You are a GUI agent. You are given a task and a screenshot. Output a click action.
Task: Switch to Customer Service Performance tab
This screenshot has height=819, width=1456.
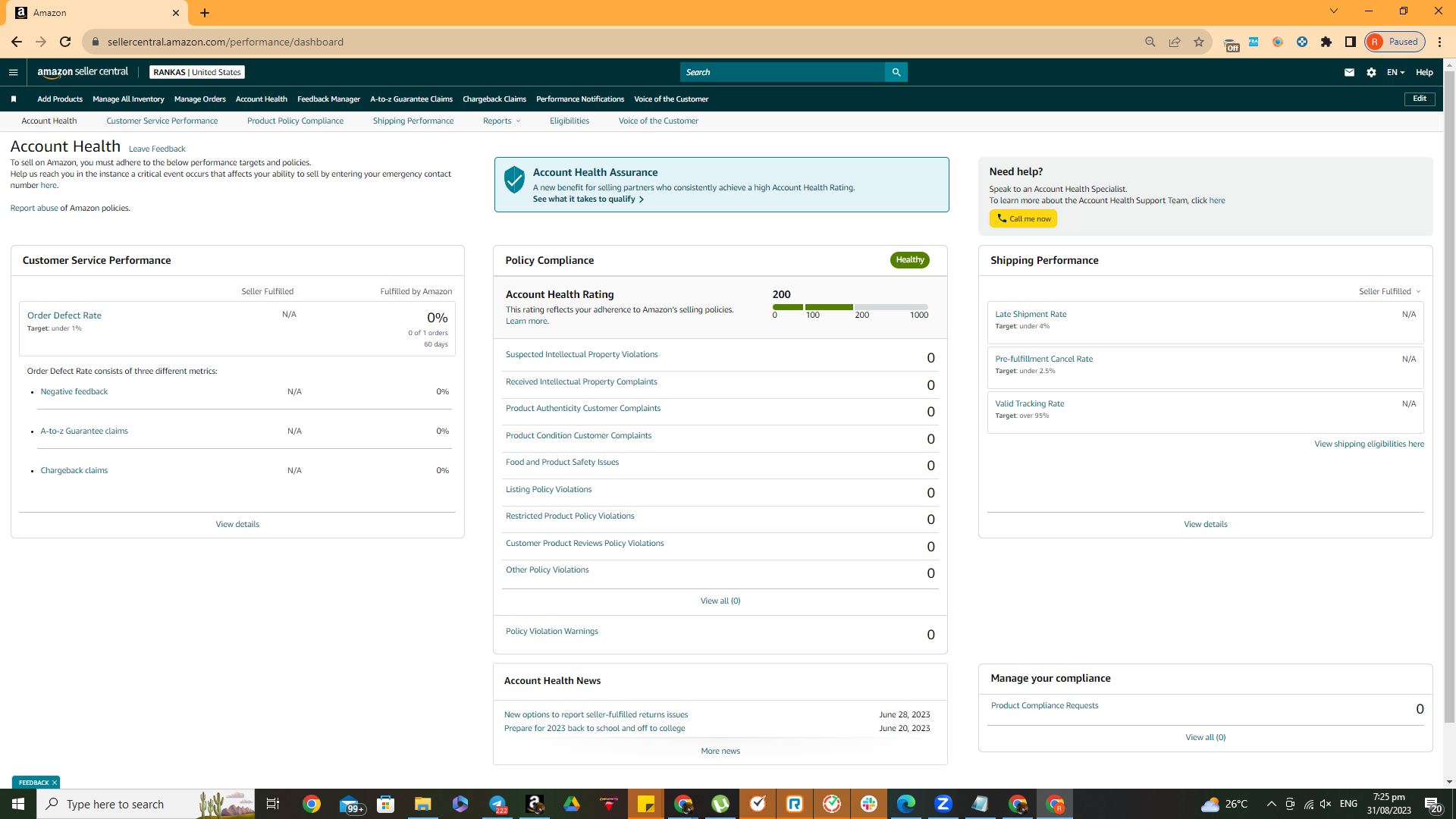point(162,121)
